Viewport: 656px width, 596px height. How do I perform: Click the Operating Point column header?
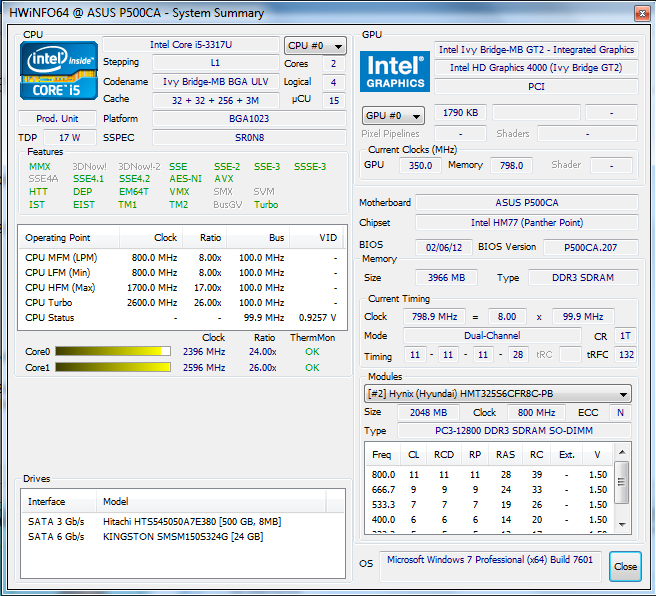click(x=69, y=238)
